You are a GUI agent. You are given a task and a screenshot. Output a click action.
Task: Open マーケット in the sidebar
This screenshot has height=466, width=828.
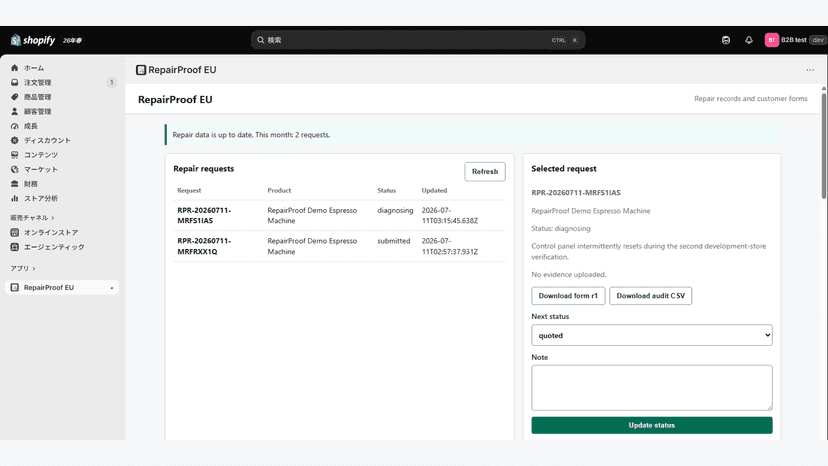tap(41, 170)
